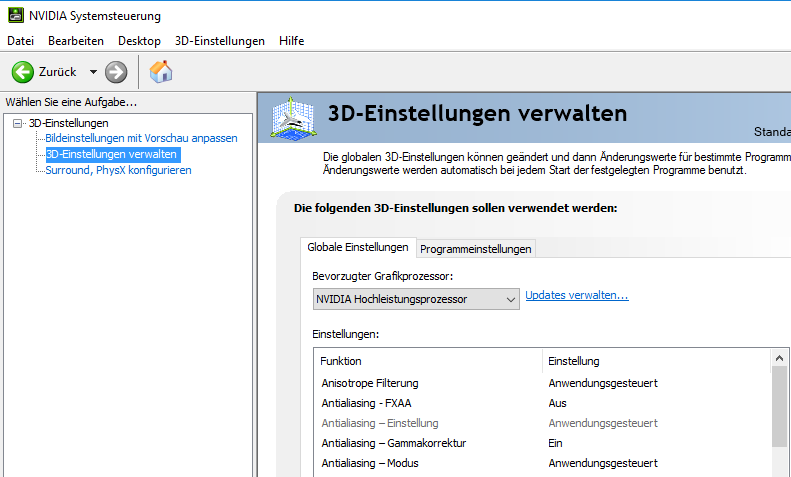
Task: Click the settings list scrollbar thumb
Action: [779, 406]
